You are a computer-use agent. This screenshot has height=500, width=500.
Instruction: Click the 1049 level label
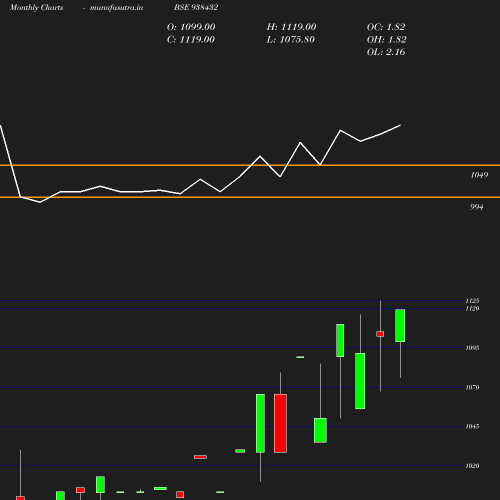(479, 175)
